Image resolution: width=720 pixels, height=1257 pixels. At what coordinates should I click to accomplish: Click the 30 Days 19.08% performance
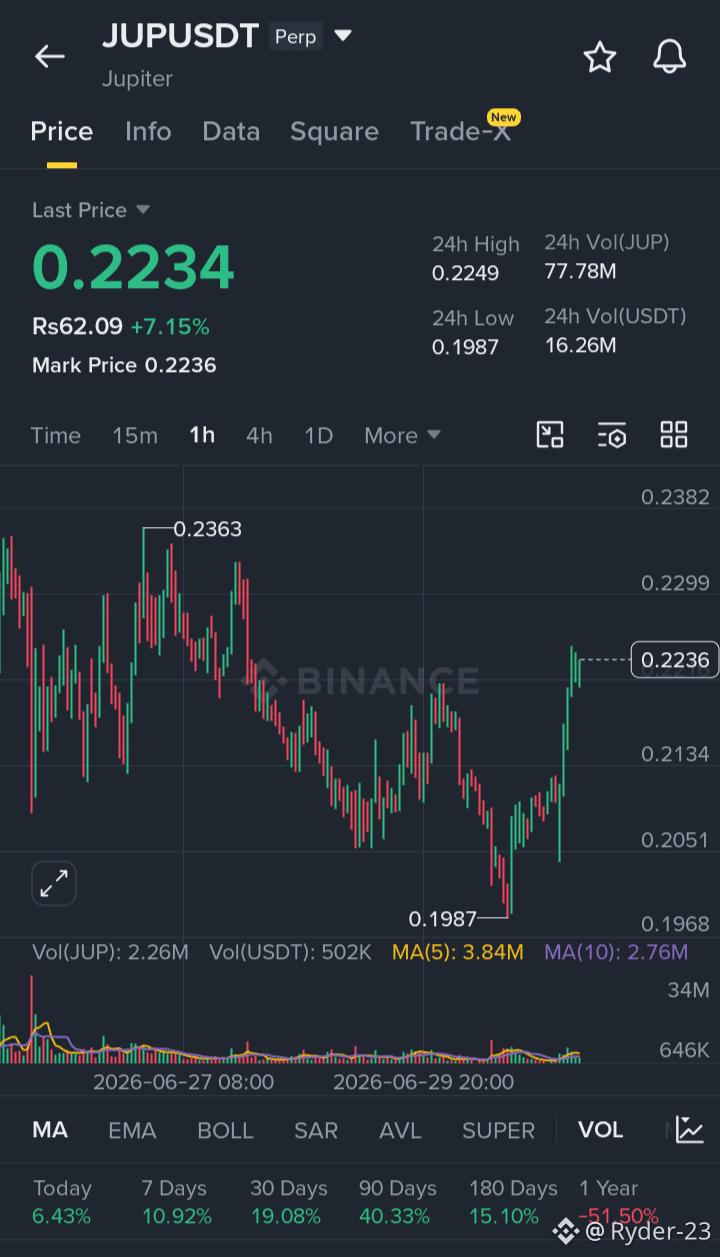click(x=288, y=1202)
